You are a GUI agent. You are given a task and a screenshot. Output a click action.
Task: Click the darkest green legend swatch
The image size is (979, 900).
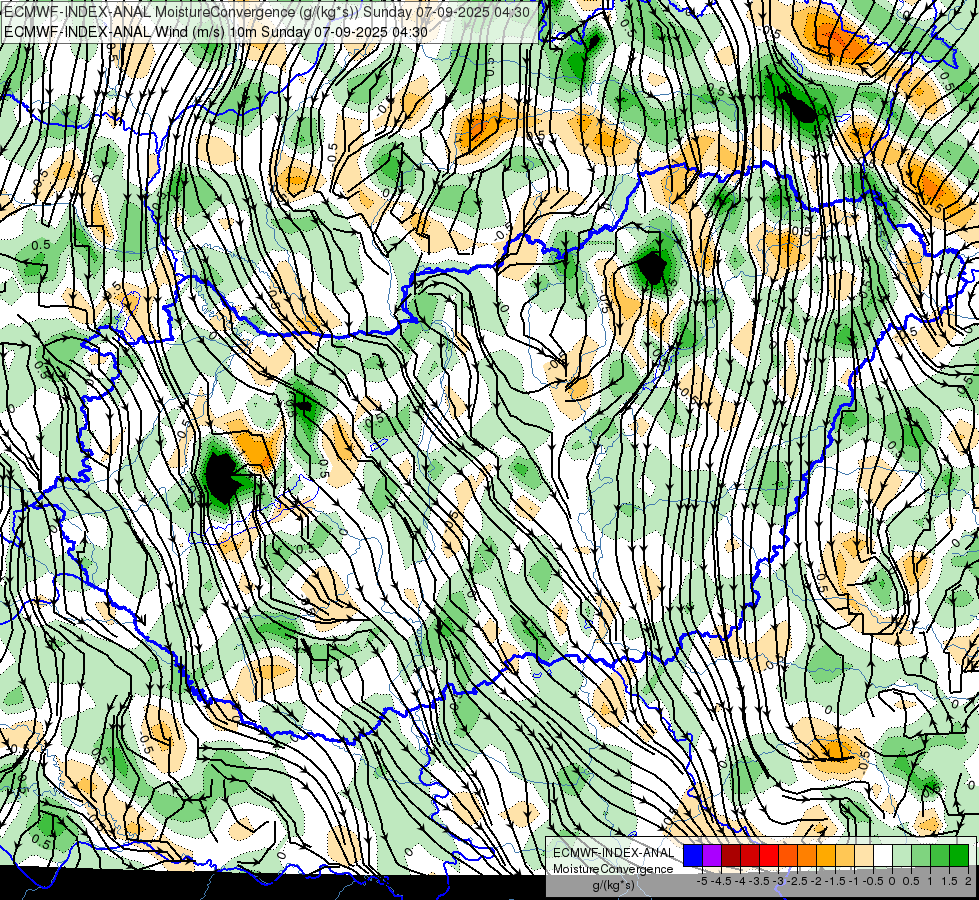click(x=959, y=856)
